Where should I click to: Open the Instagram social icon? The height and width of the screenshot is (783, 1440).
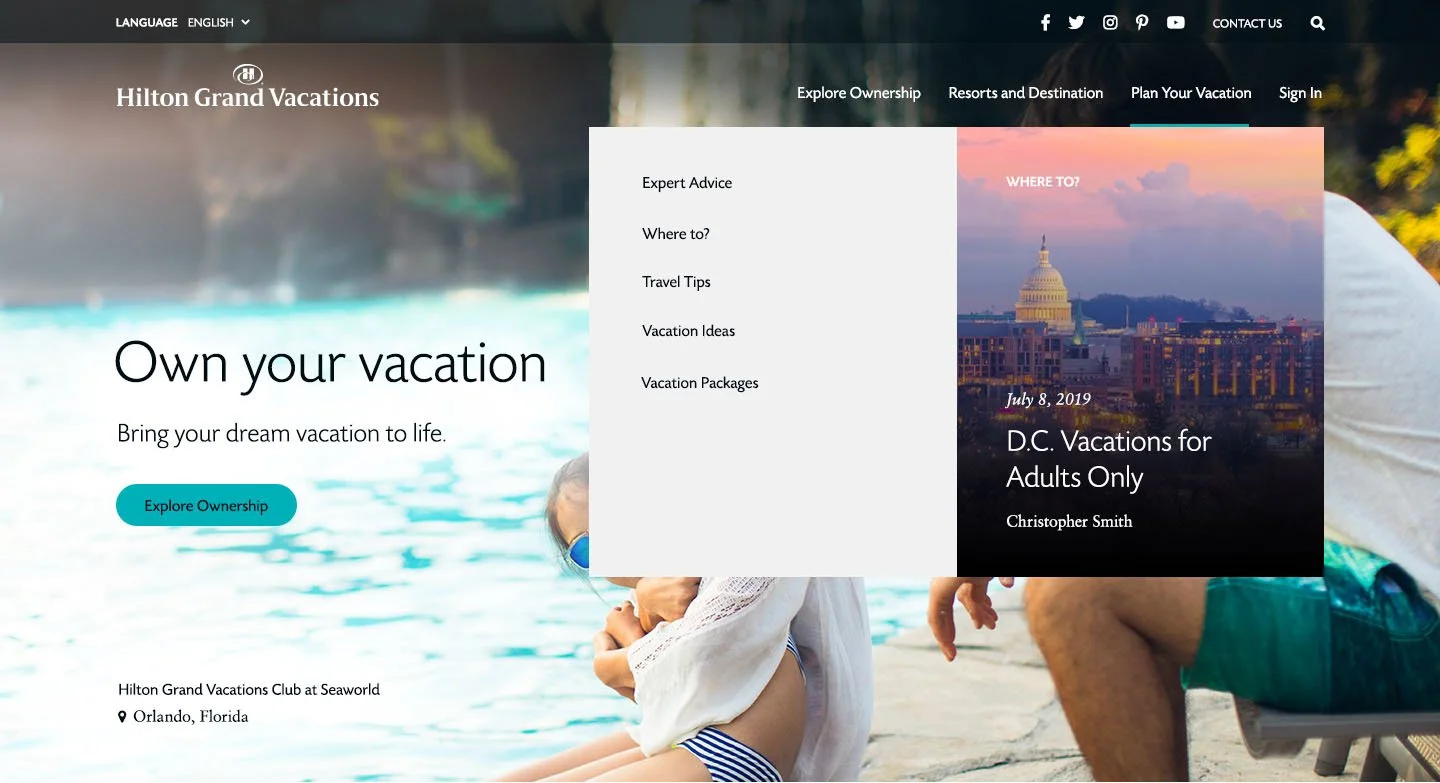pyautogui.click(x=1110, y=22)
